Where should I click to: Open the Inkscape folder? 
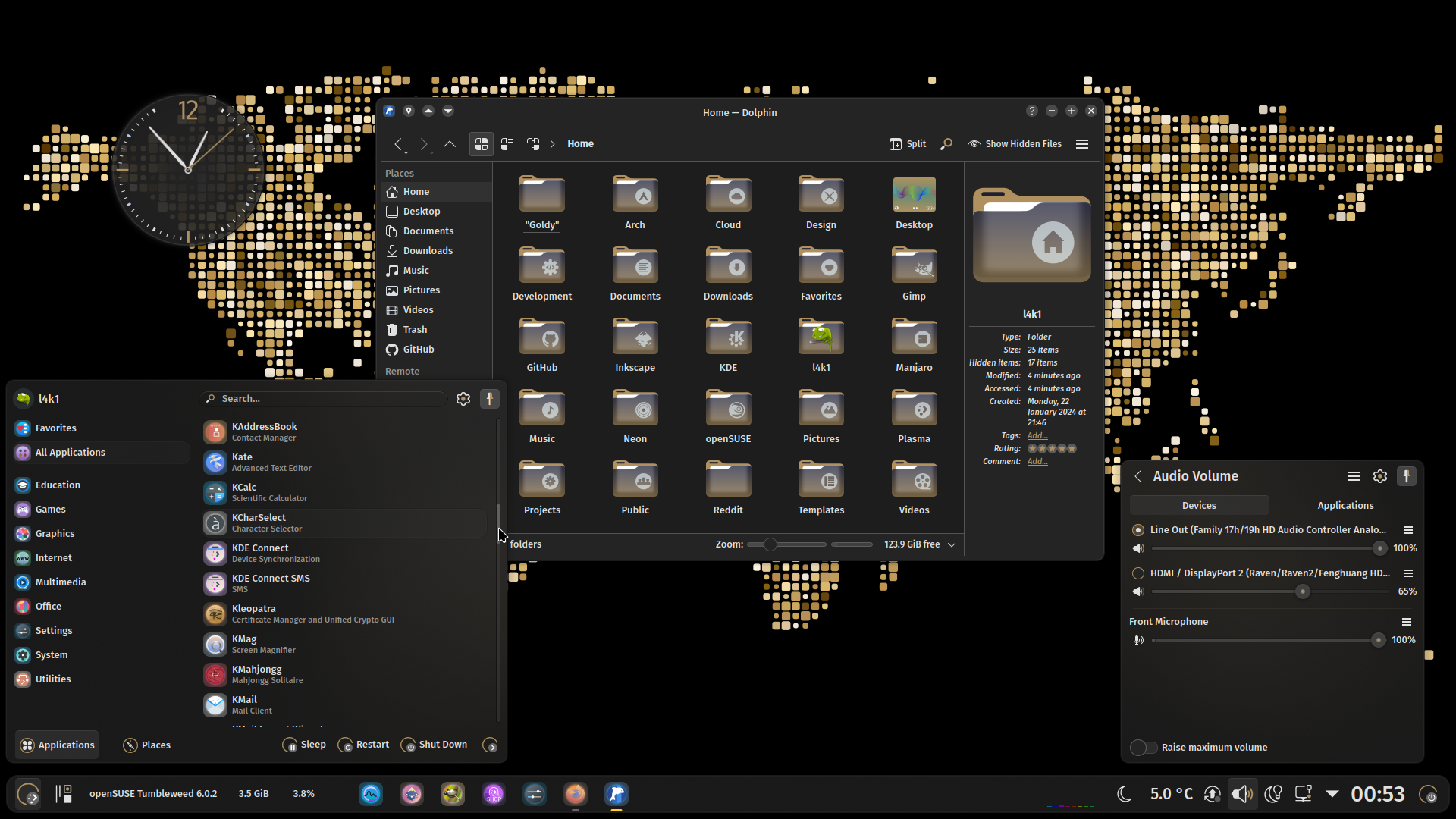tap(635, 345)
